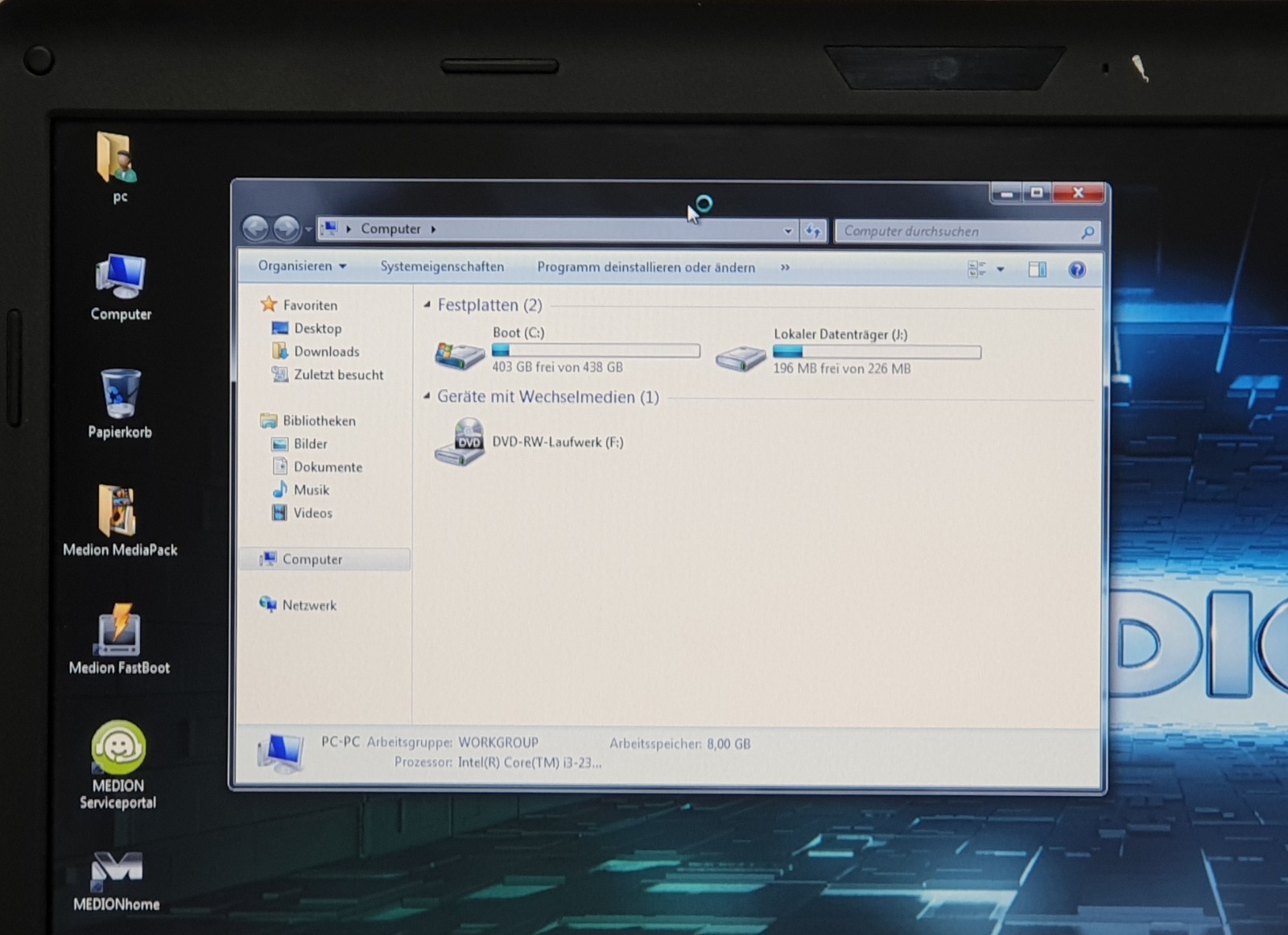Click the Arbeitsspeicher 8,00 GB value

click(729, 744)
